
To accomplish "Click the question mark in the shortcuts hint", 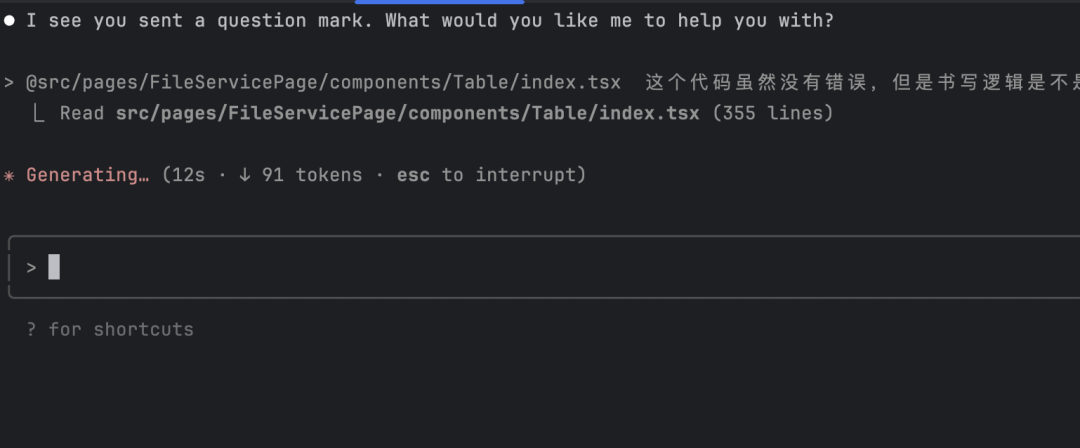I will point(31,329).
